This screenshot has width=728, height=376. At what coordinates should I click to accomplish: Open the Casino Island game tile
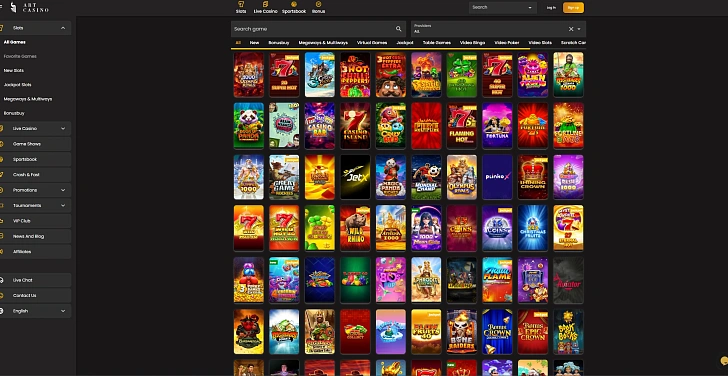coord(355,126)
